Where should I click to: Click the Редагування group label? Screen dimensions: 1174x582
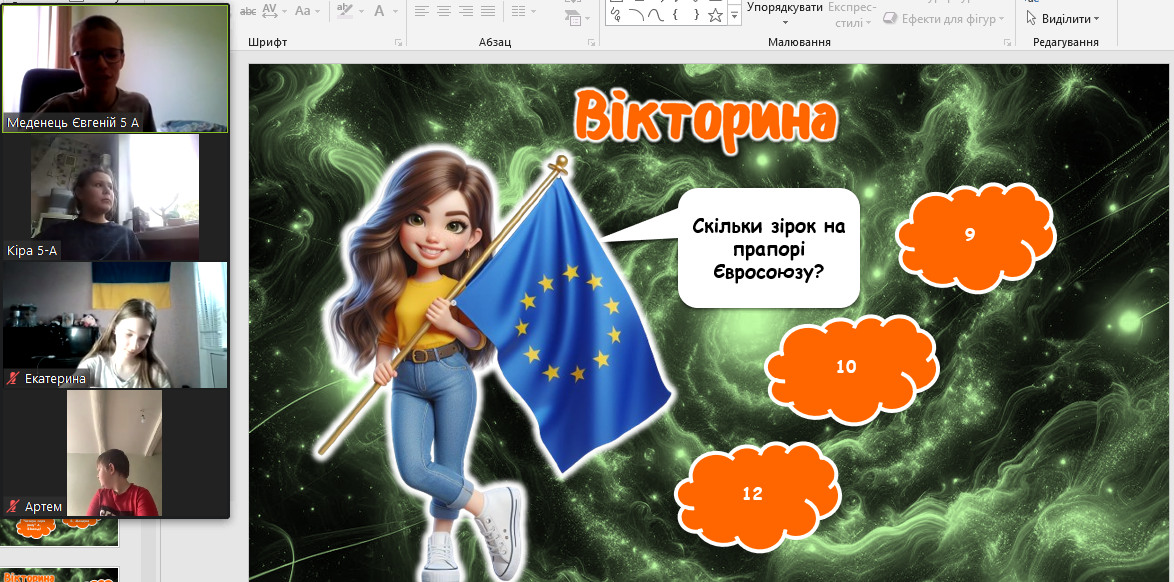(1065, 43)
